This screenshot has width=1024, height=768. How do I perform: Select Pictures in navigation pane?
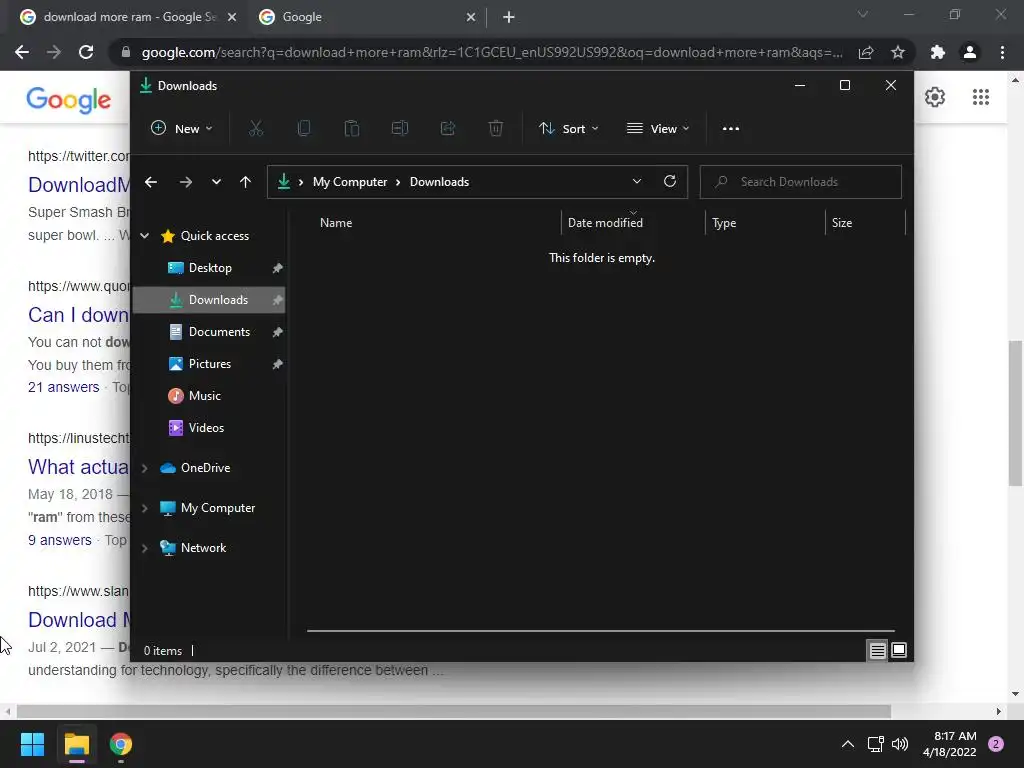pyautogui.click(x=209, y=364)
